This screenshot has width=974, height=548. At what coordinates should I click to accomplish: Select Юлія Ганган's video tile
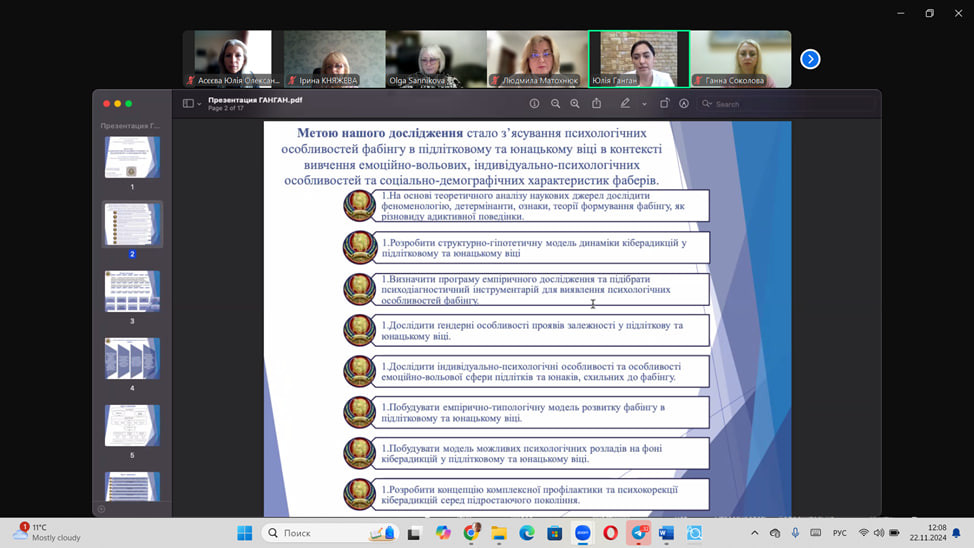click(639, 59)
